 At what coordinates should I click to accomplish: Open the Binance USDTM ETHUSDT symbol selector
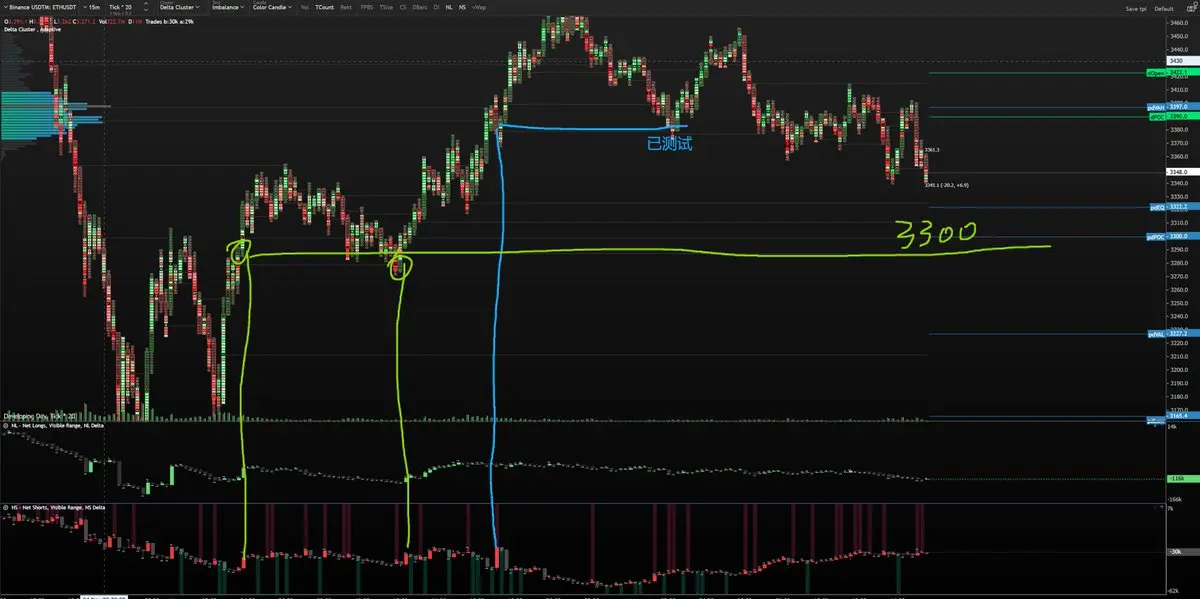click(40, 7)
